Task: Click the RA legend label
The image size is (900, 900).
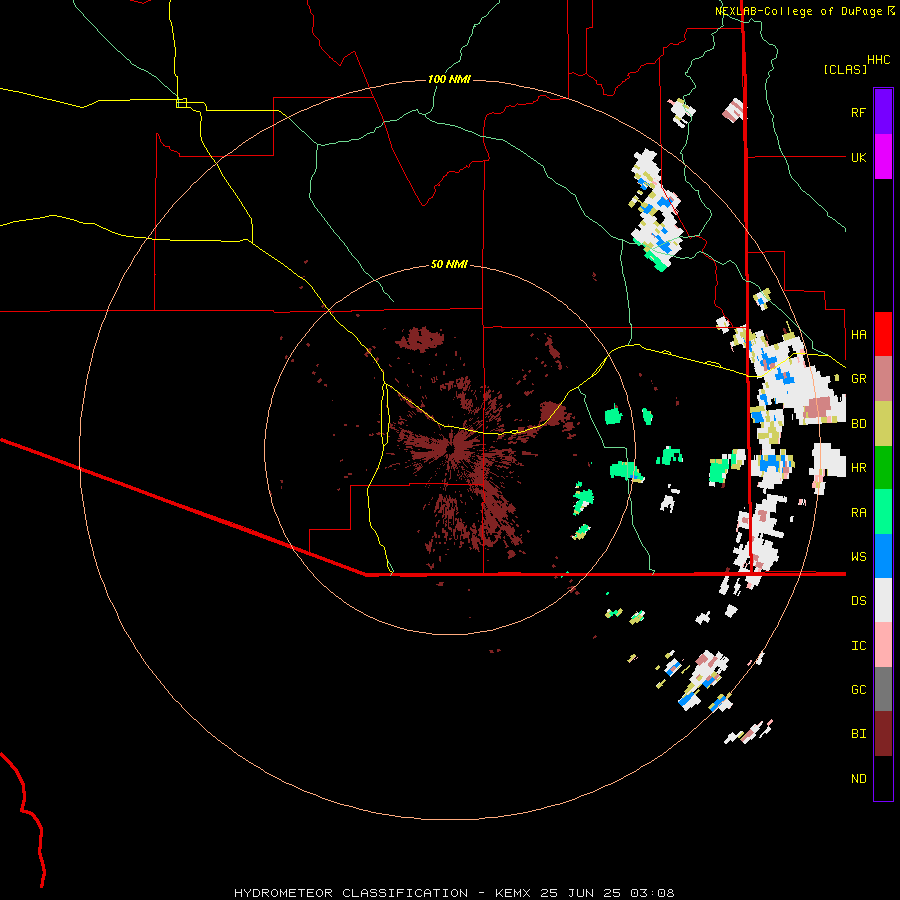Action: coord(858,513)
